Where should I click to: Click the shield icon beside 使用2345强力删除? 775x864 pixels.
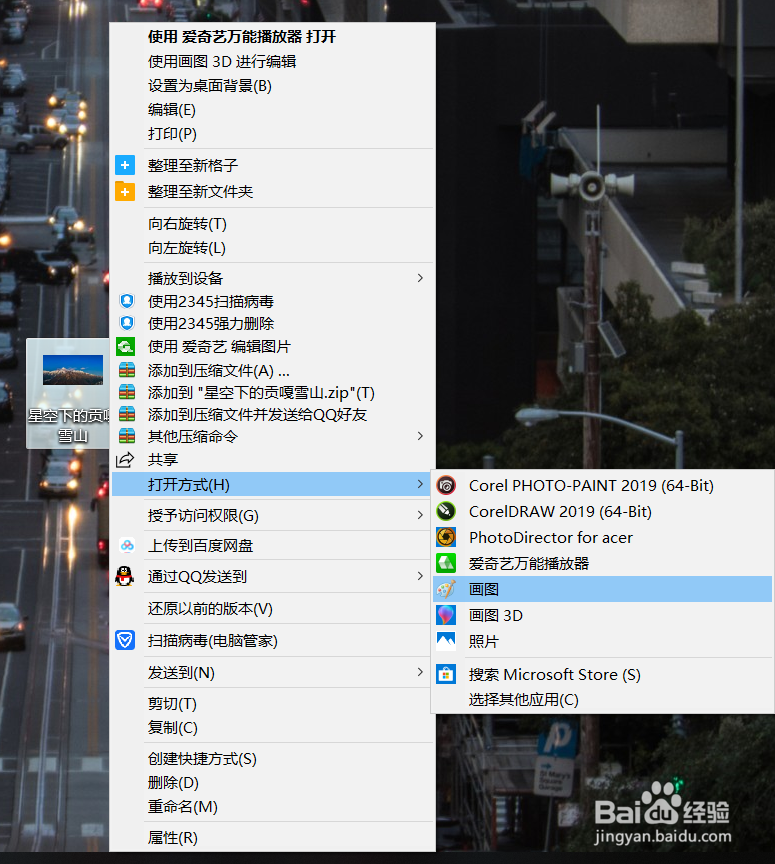[127, 323]
